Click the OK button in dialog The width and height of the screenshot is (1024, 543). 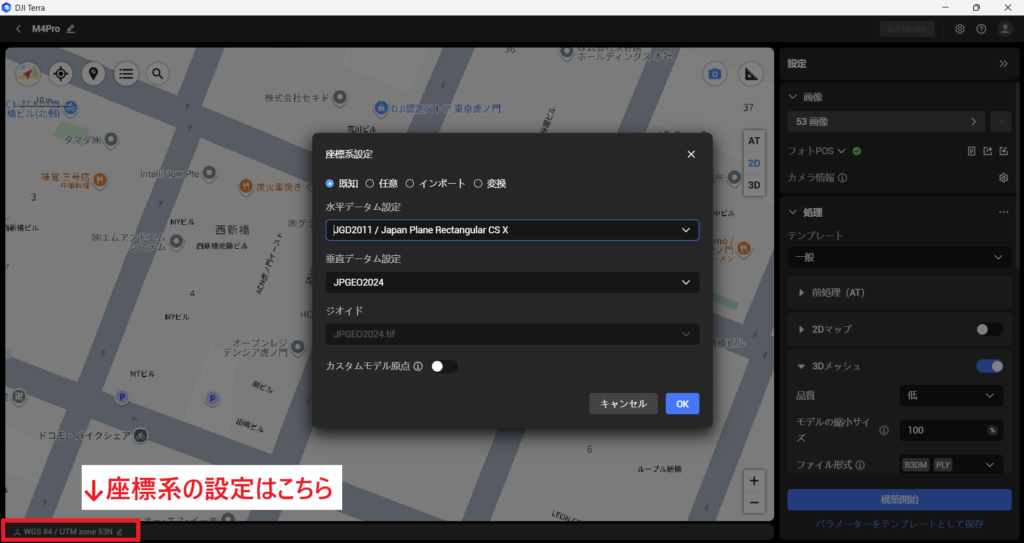pyautogui.click(x=682, y=404)
